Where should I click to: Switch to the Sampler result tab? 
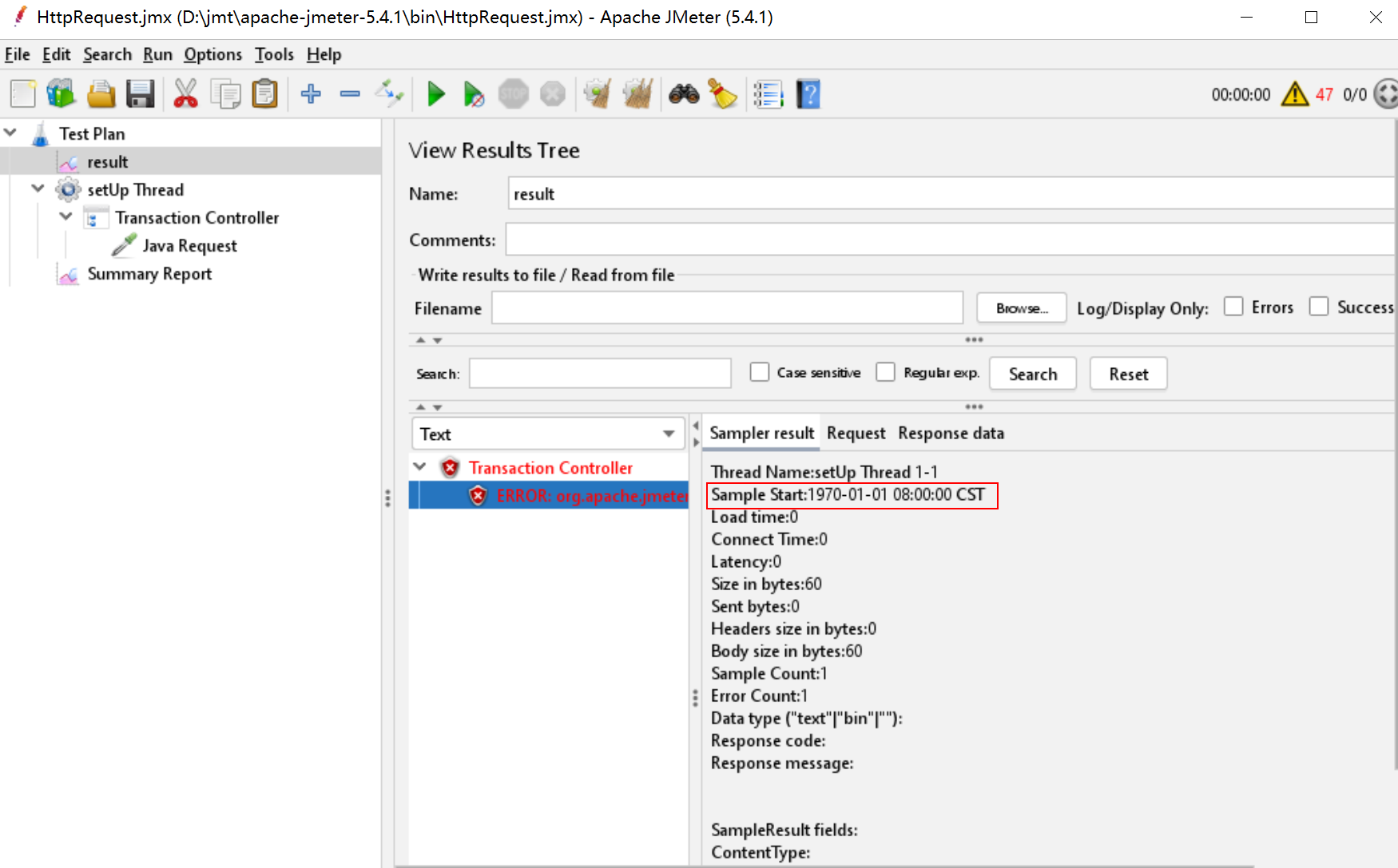click(761, 433)
